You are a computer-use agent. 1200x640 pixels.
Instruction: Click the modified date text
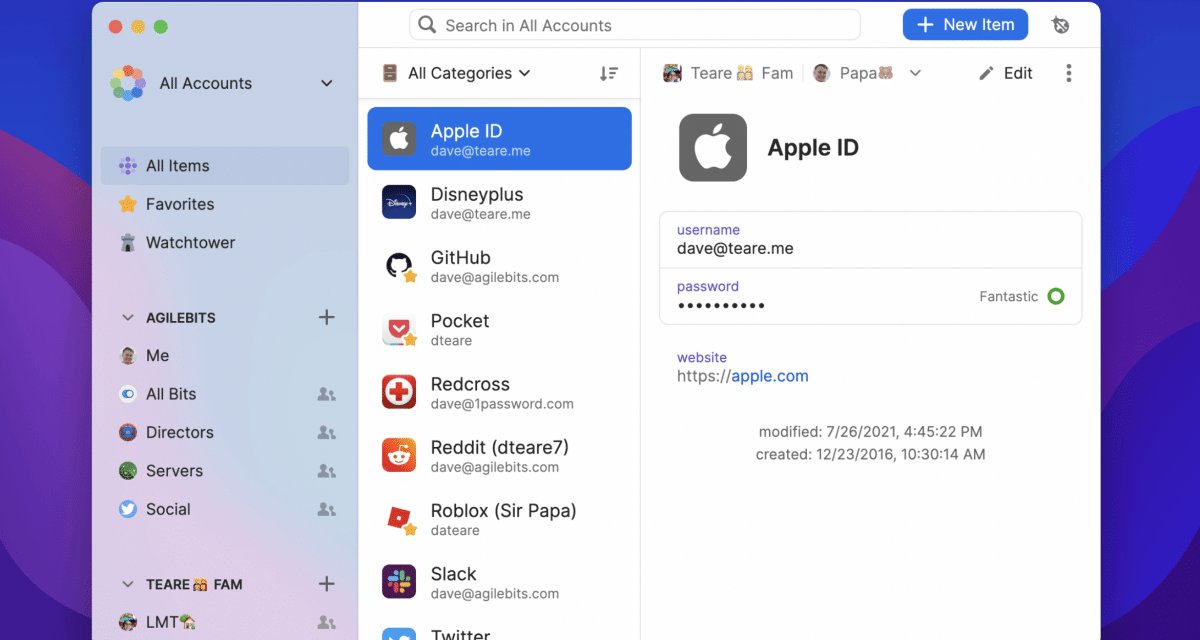click(870, 432)
